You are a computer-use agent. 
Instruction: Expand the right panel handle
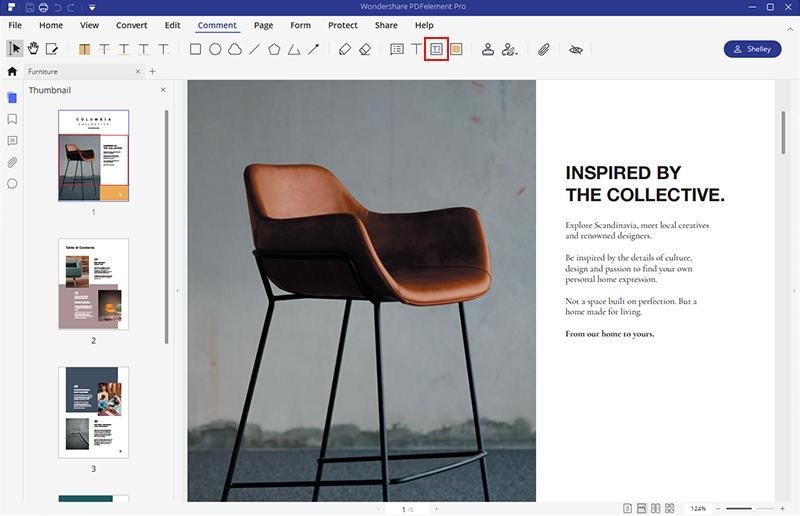tap(794, 291)
